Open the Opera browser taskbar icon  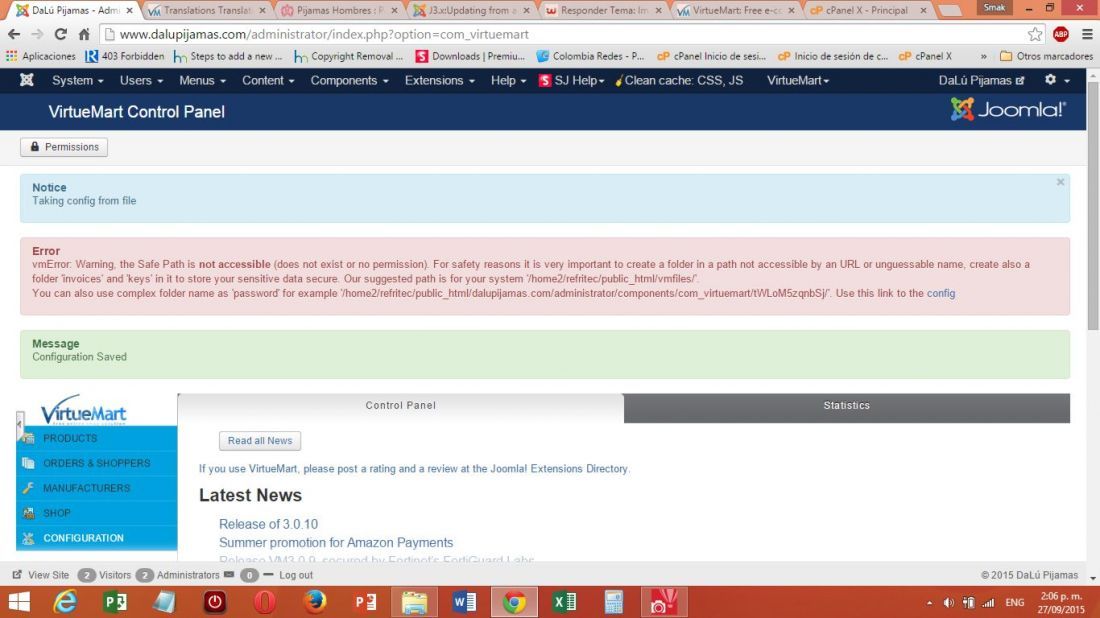265,602
